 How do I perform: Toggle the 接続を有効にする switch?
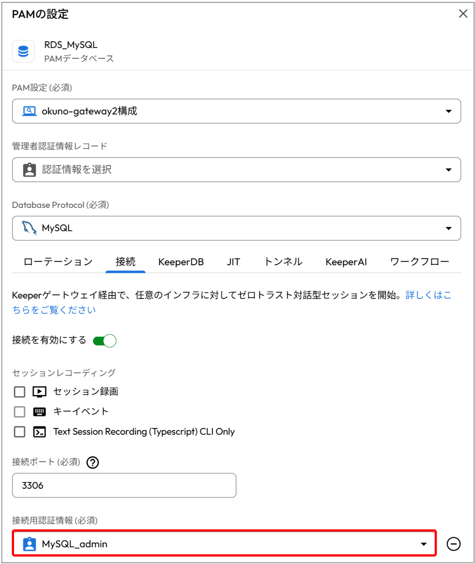105,341
